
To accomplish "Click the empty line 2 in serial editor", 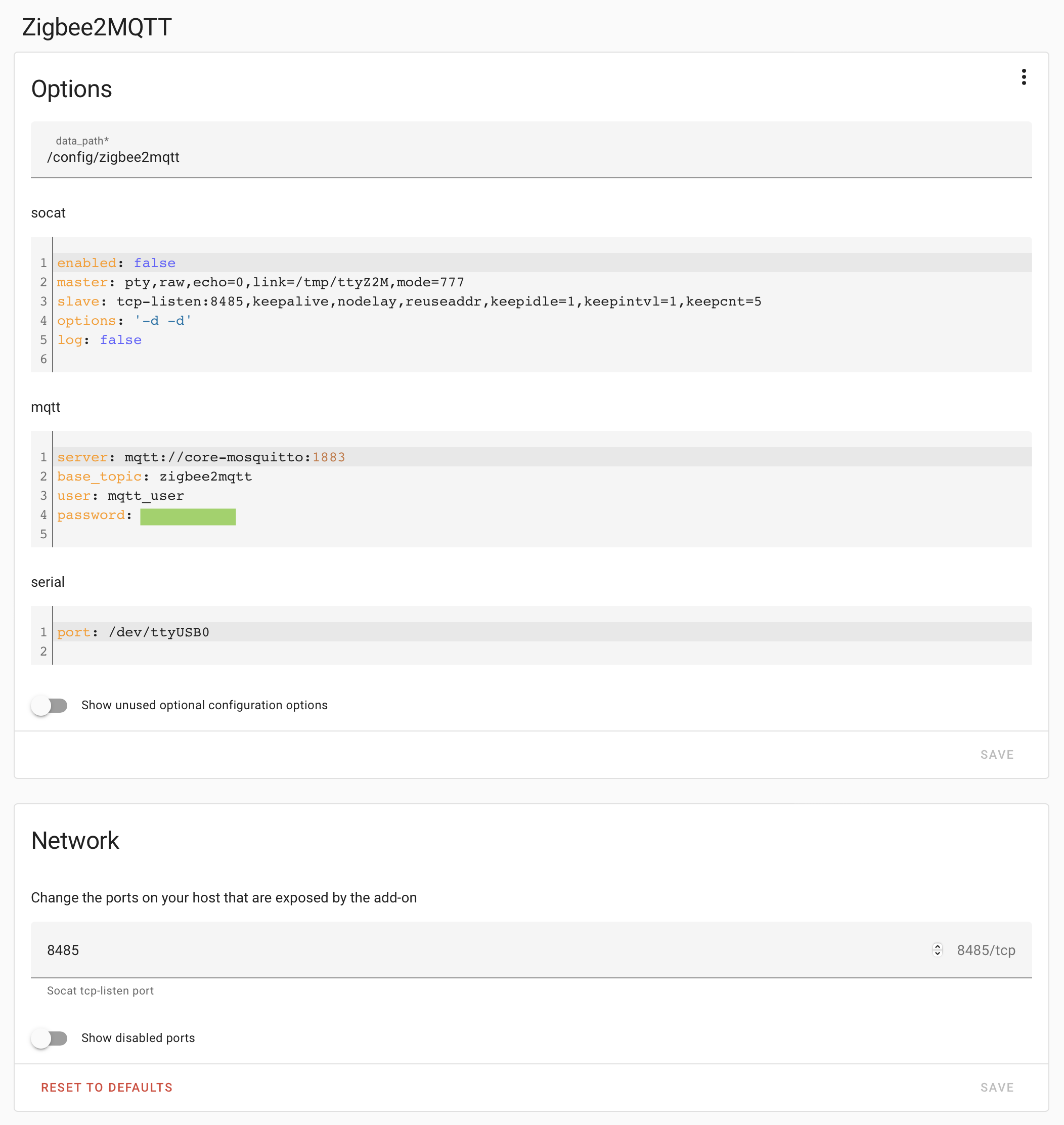I will (543, 652).
